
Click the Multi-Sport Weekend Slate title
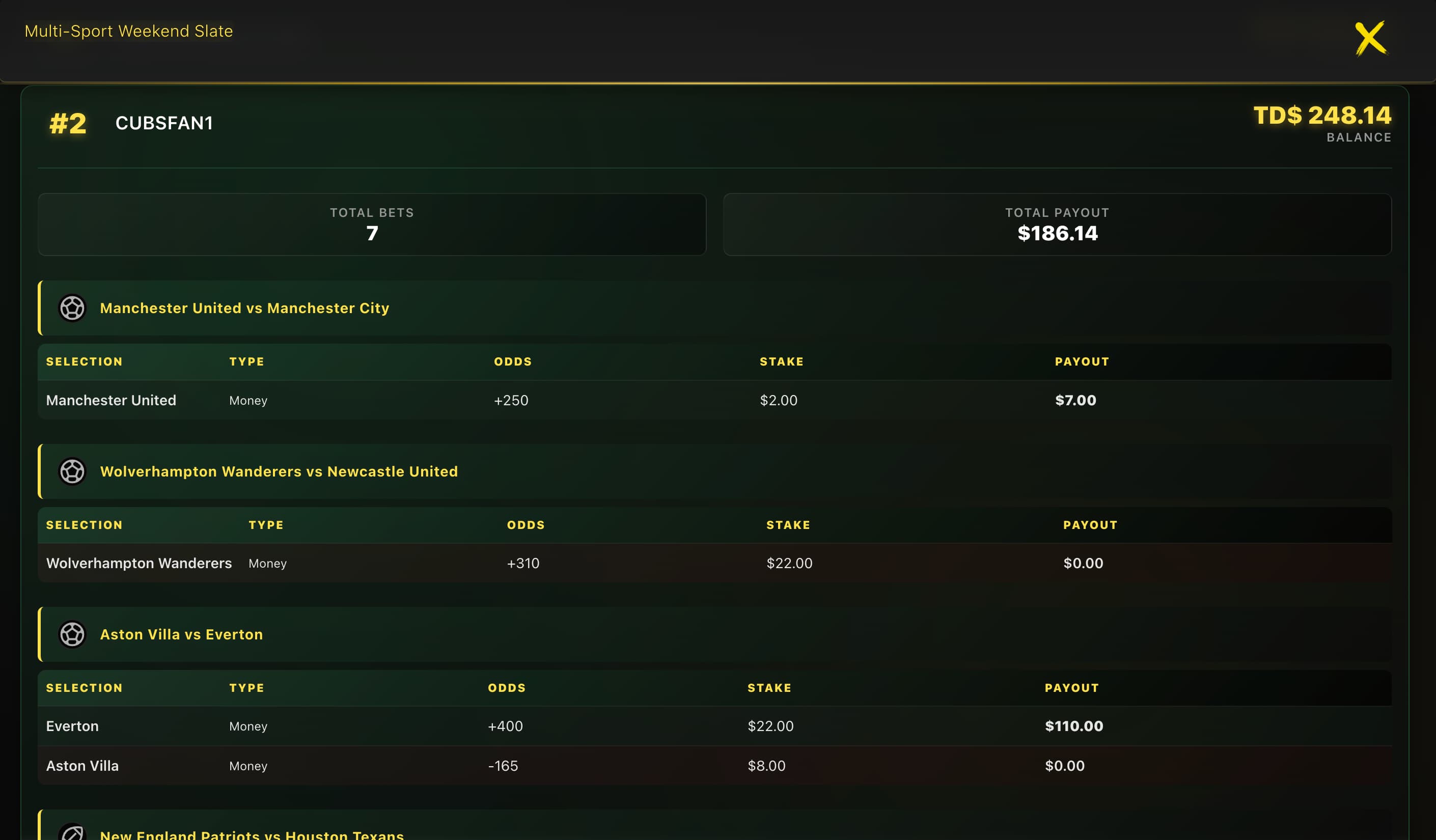(128, 31)
